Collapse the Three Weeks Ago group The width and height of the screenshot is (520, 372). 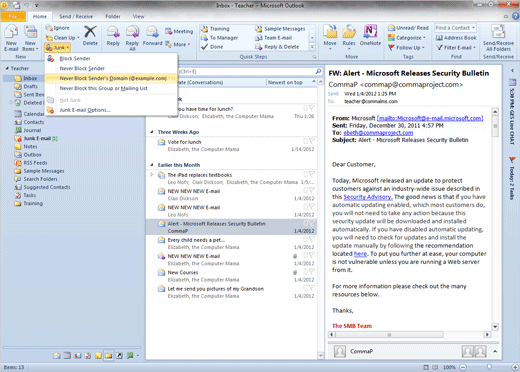152,132
